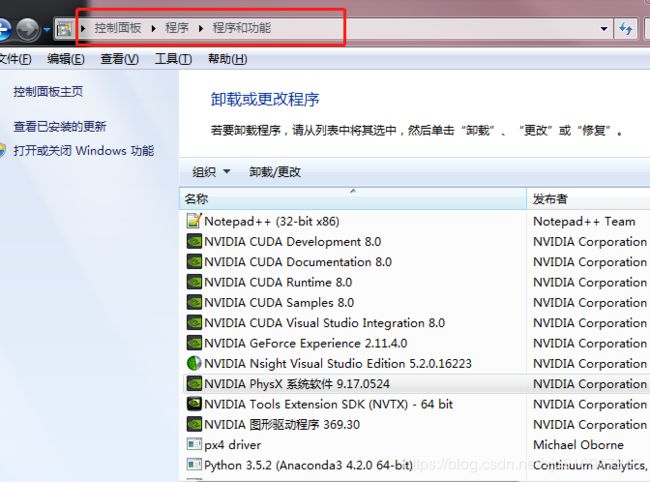The width and height of the screenshot is (650, 482).
Task: Click NVIDIA Corporation publisher in GeForce Experience row
Action: pos(590,343)
